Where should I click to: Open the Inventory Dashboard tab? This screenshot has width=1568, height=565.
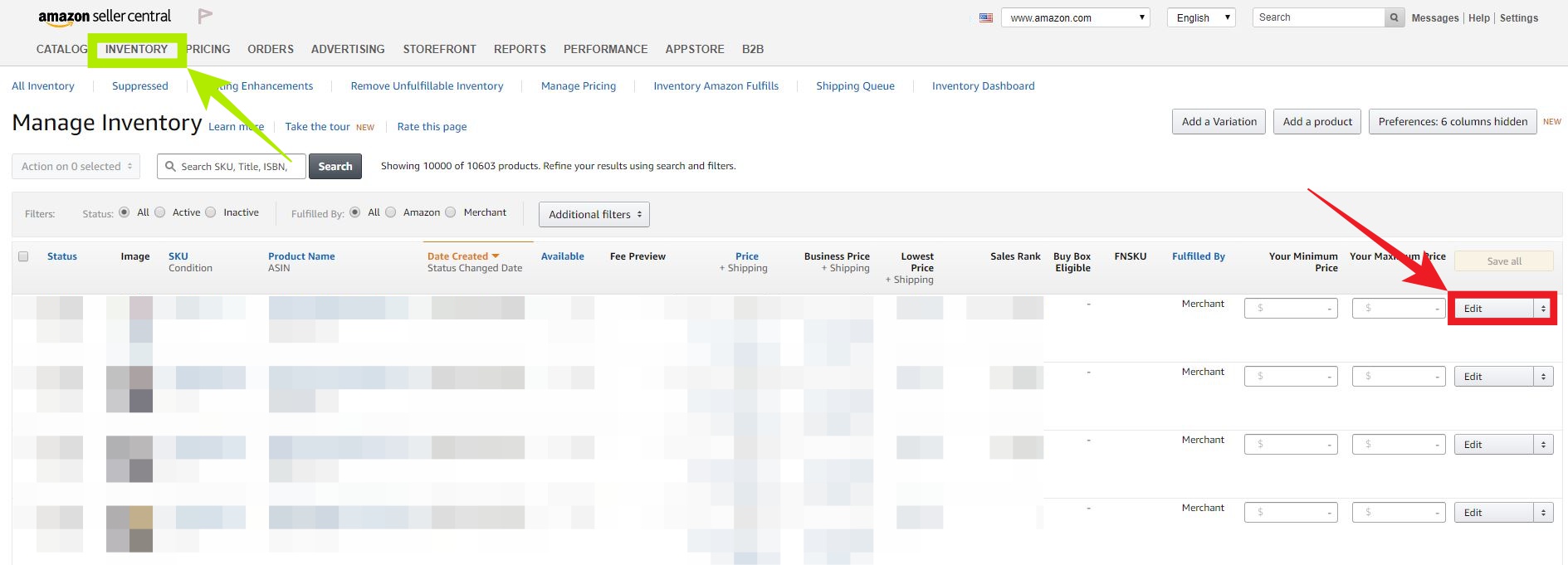coord(984,85)
